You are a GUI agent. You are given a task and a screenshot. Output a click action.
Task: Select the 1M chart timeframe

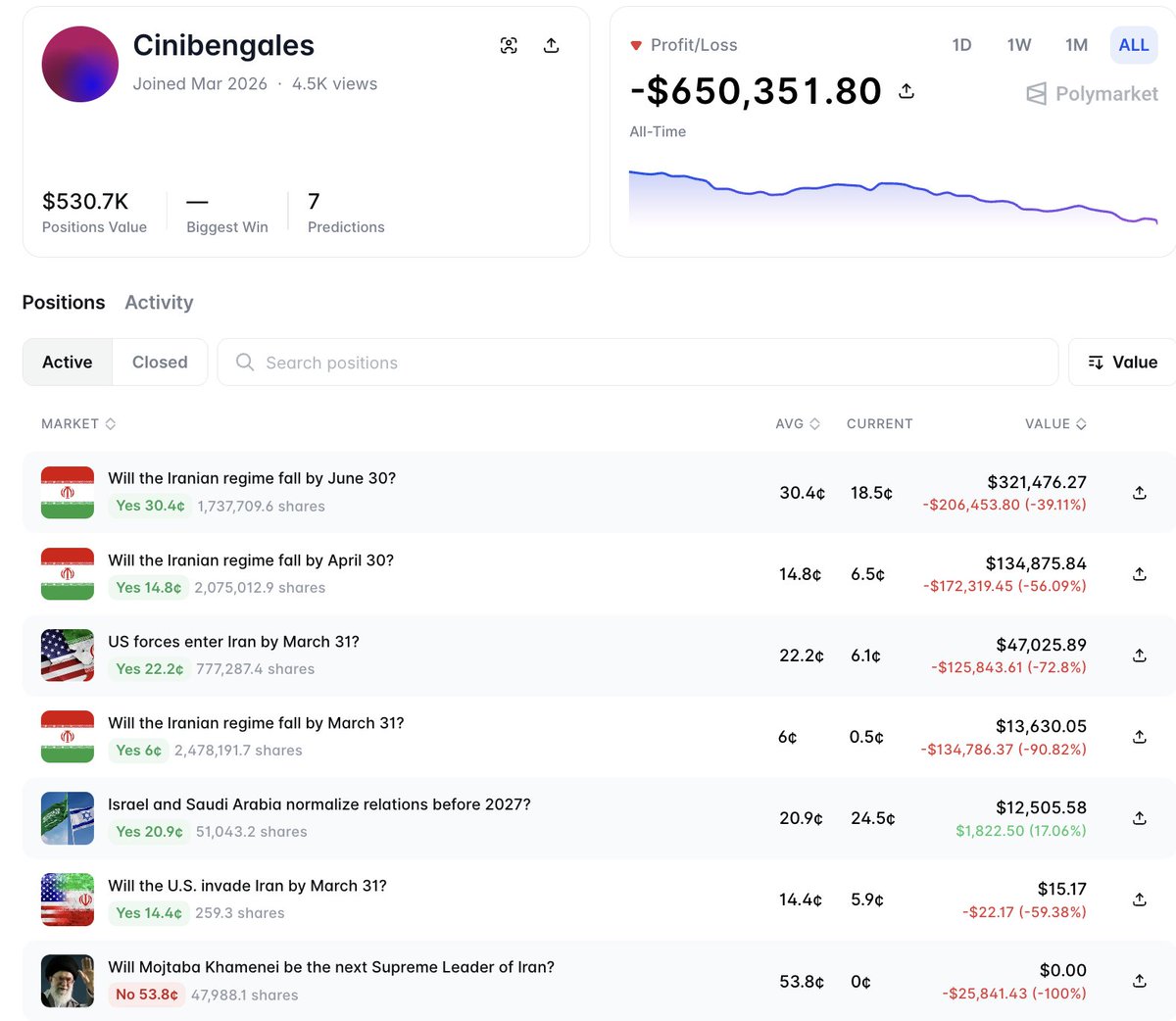coord(1076,45)
